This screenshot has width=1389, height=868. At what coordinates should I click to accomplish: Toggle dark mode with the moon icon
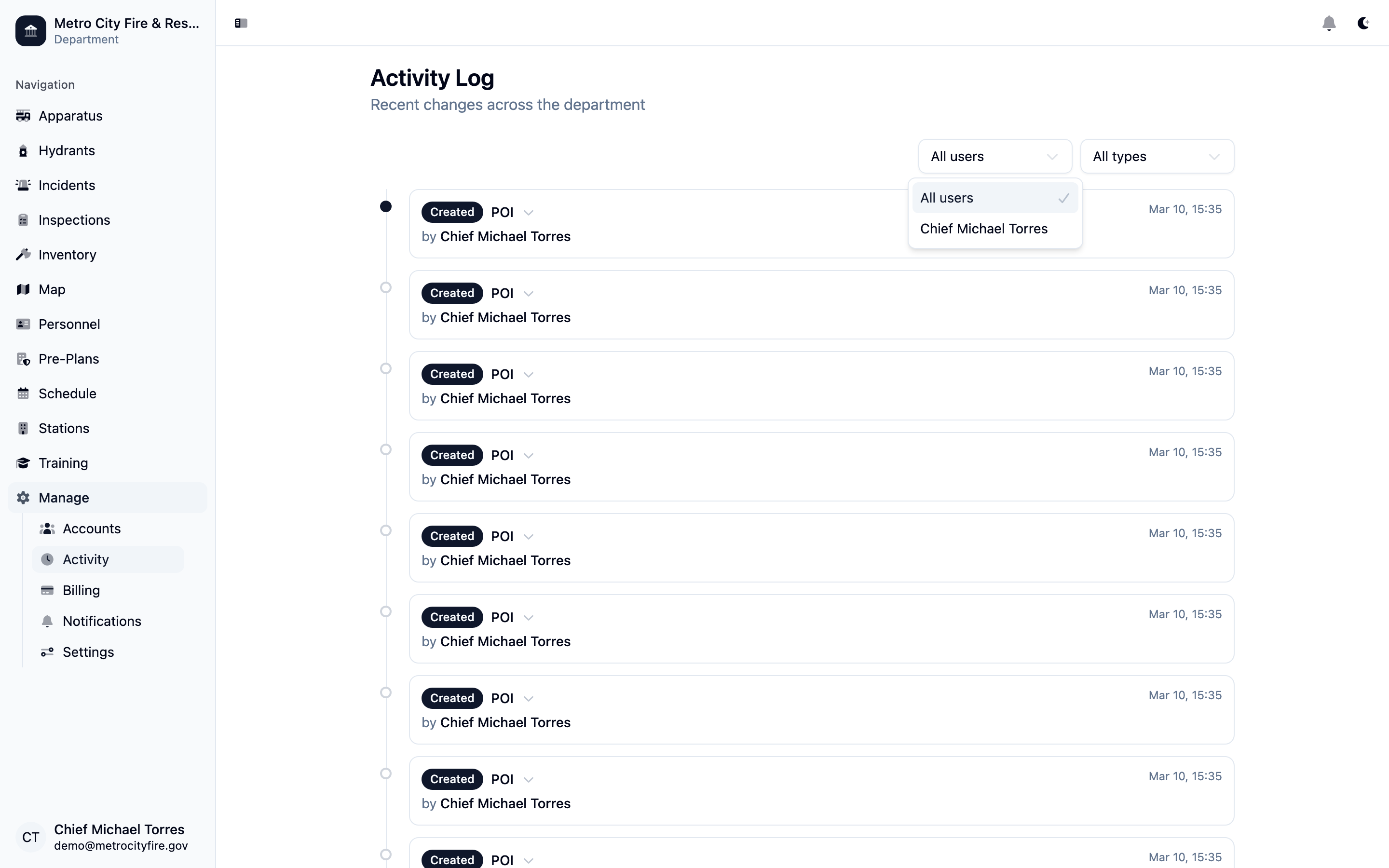pos(1362,24)
